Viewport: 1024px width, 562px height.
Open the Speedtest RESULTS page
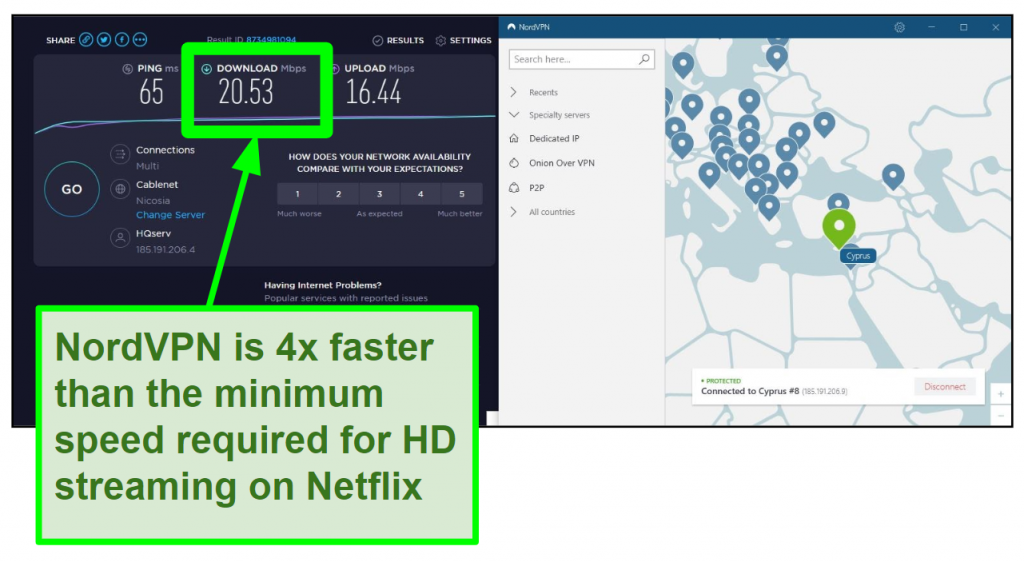pyautogui.click(x=405, y=40)
